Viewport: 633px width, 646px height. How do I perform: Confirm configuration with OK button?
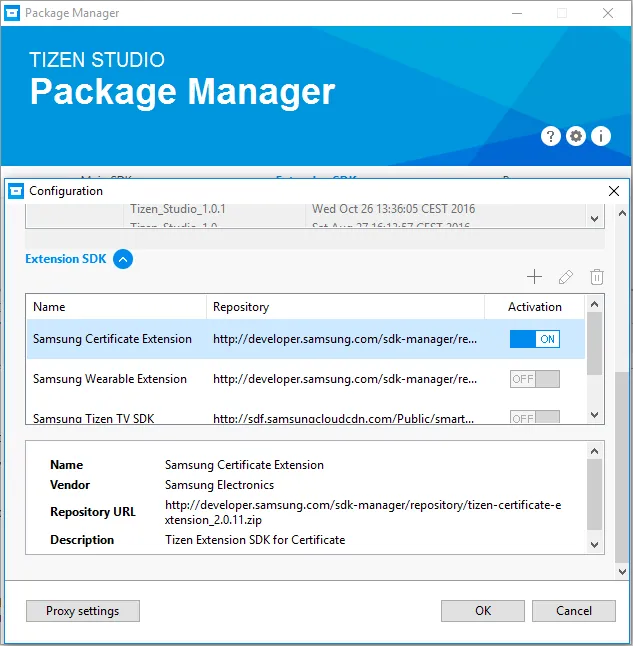[483, 611]
